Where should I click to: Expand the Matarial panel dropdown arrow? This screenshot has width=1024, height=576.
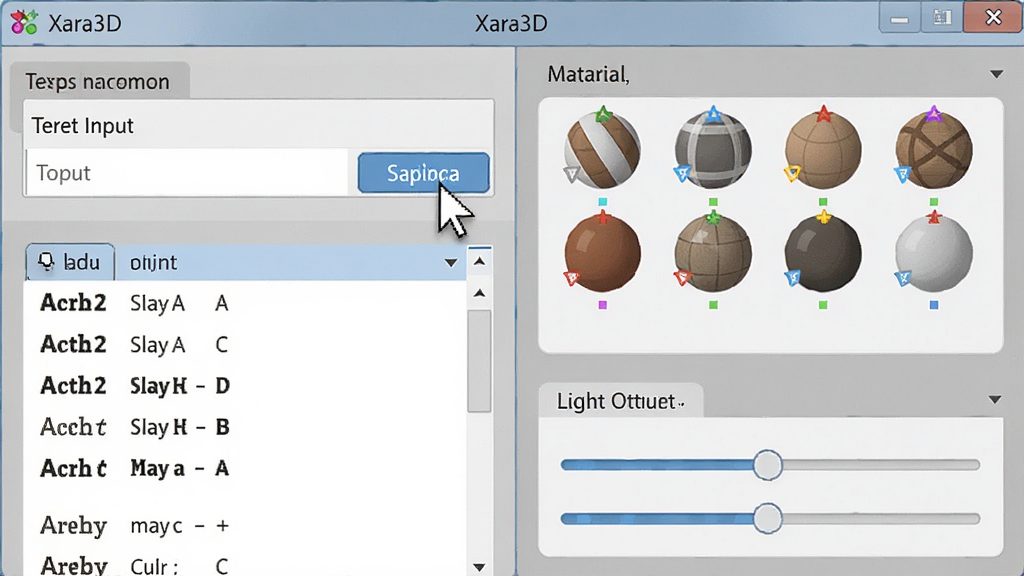pyautogui.click(x=996, y=74)
